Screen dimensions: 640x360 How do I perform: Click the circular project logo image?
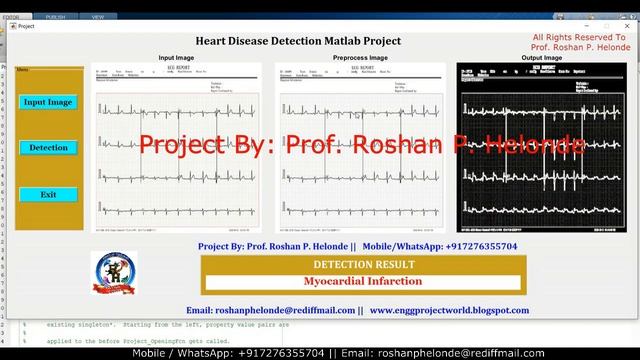pos(114,273)
